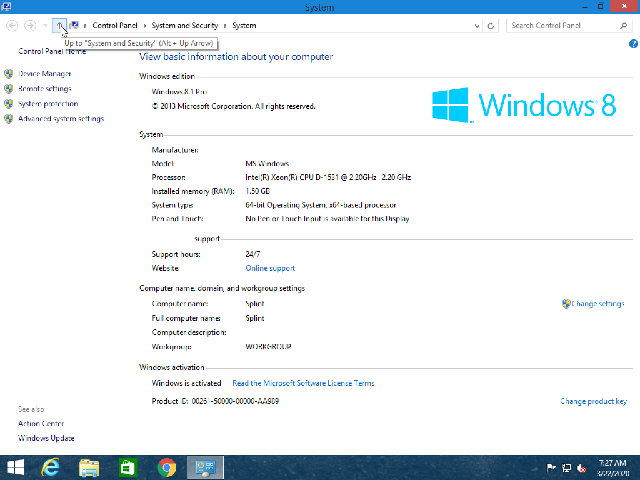Refresh the System page

coord(491,26)
